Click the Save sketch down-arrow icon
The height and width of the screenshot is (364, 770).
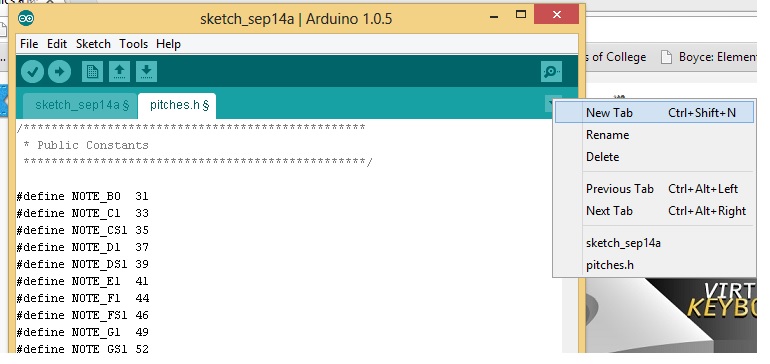(146, 72)
